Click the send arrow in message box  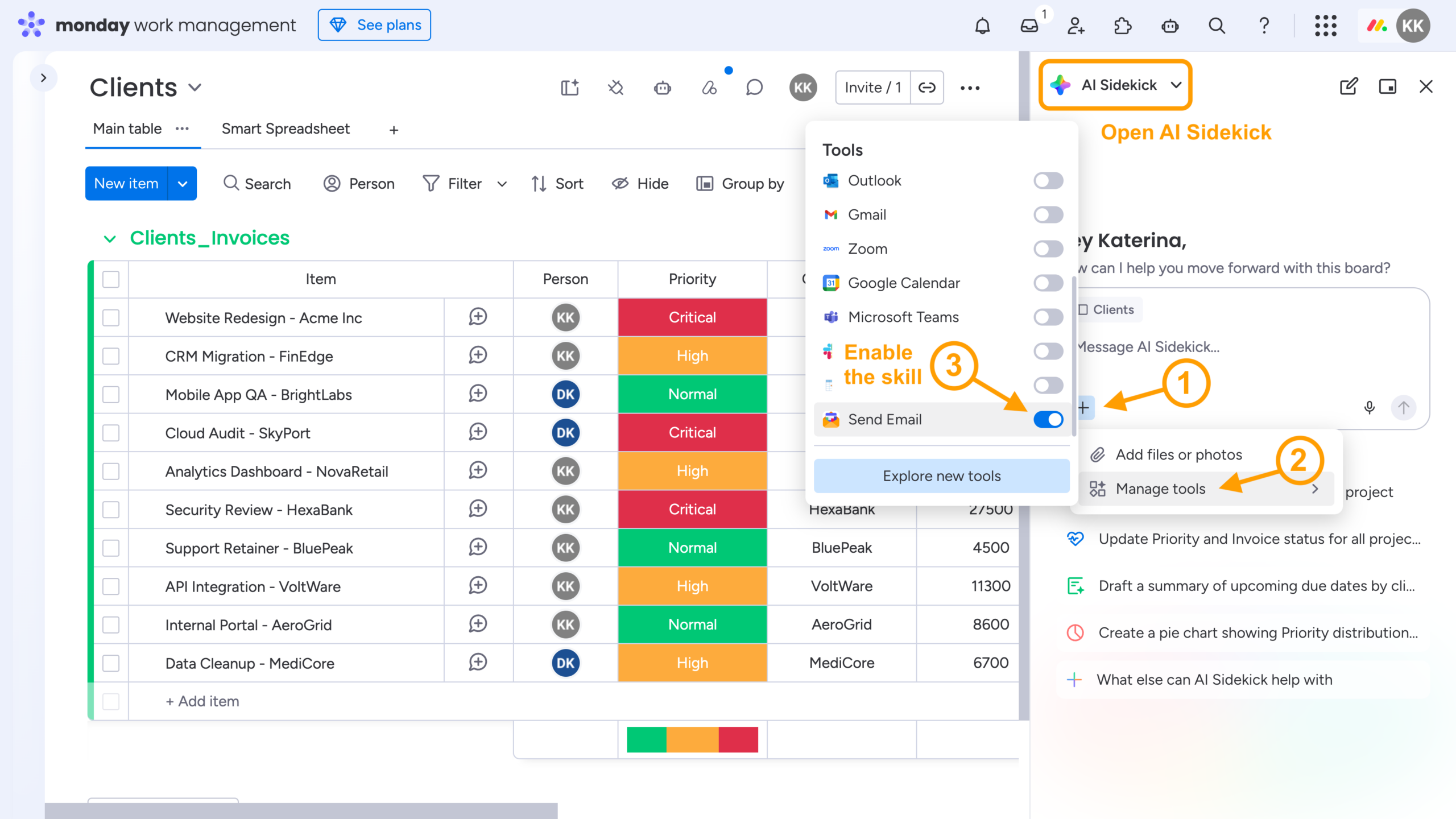pyautogui.click(x=1403, y=407)
